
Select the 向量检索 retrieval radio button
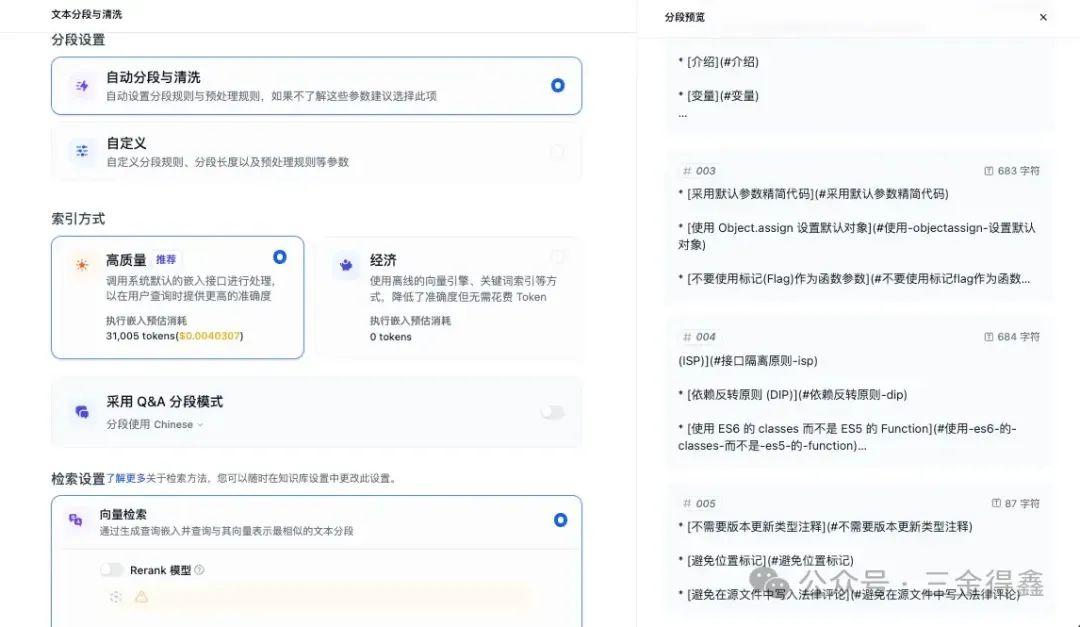click(558, 520)
